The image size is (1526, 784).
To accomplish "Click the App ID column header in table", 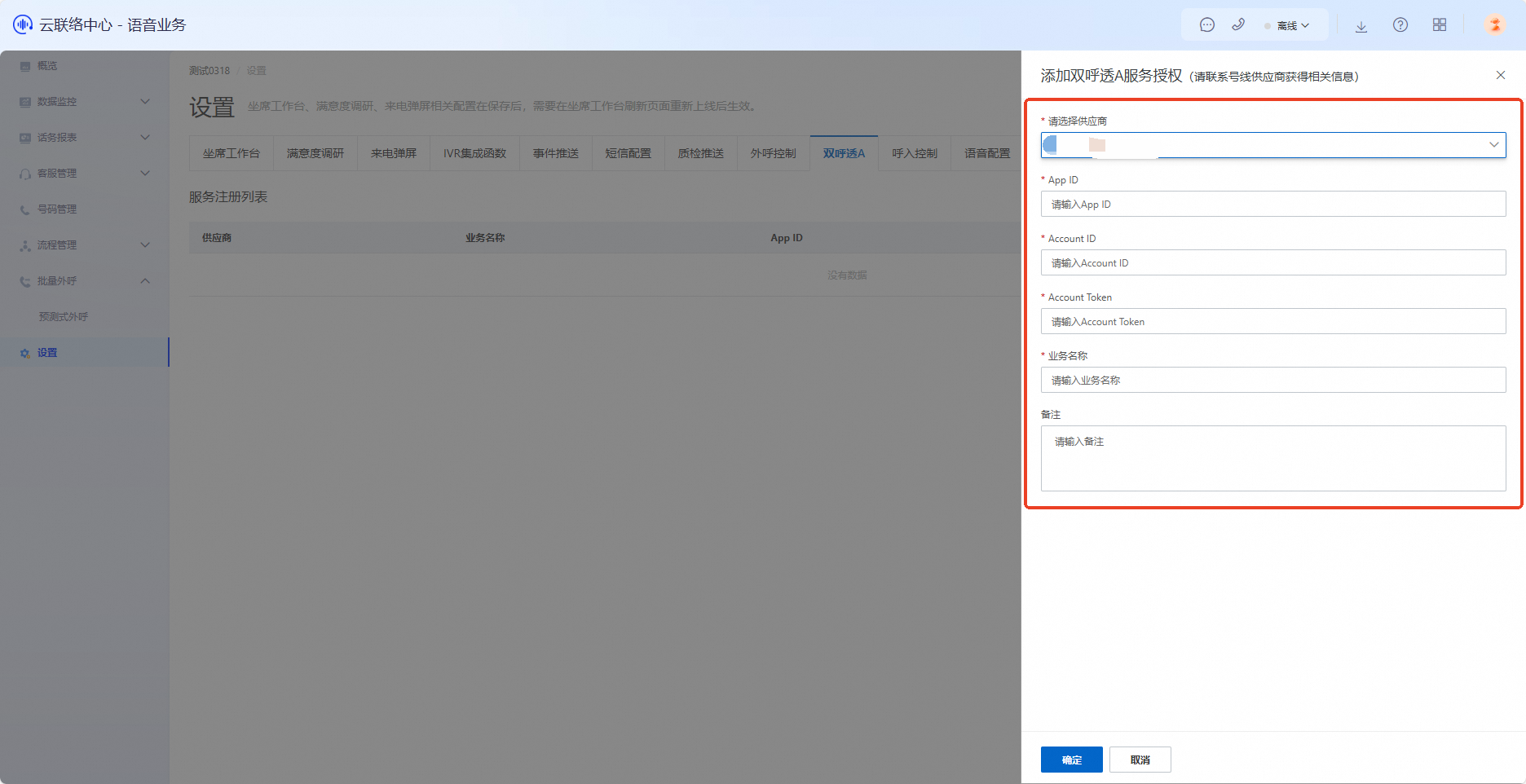I will coord(787,238).
